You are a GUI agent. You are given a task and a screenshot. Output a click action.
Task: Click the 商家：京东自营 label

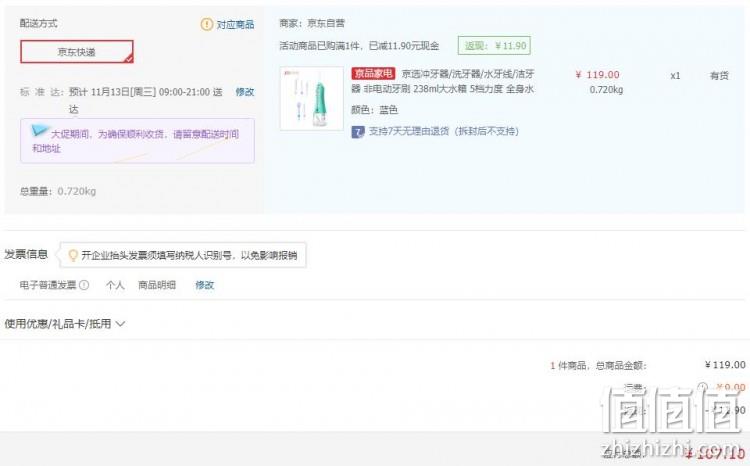click(312, 23)
